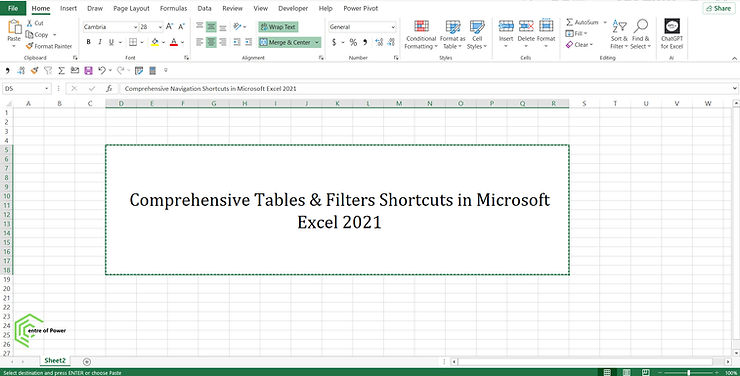Click the sigma icon in Quick Access Toolbar
Viewport: 740px width, 376px height.
pyautogui.click(x=61, y=70)
